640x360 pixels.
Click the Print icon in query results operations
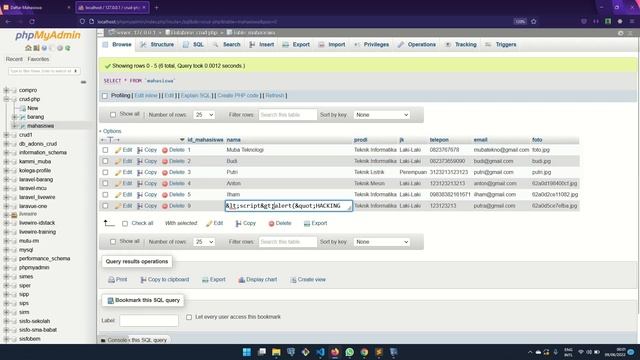(111, 280)
